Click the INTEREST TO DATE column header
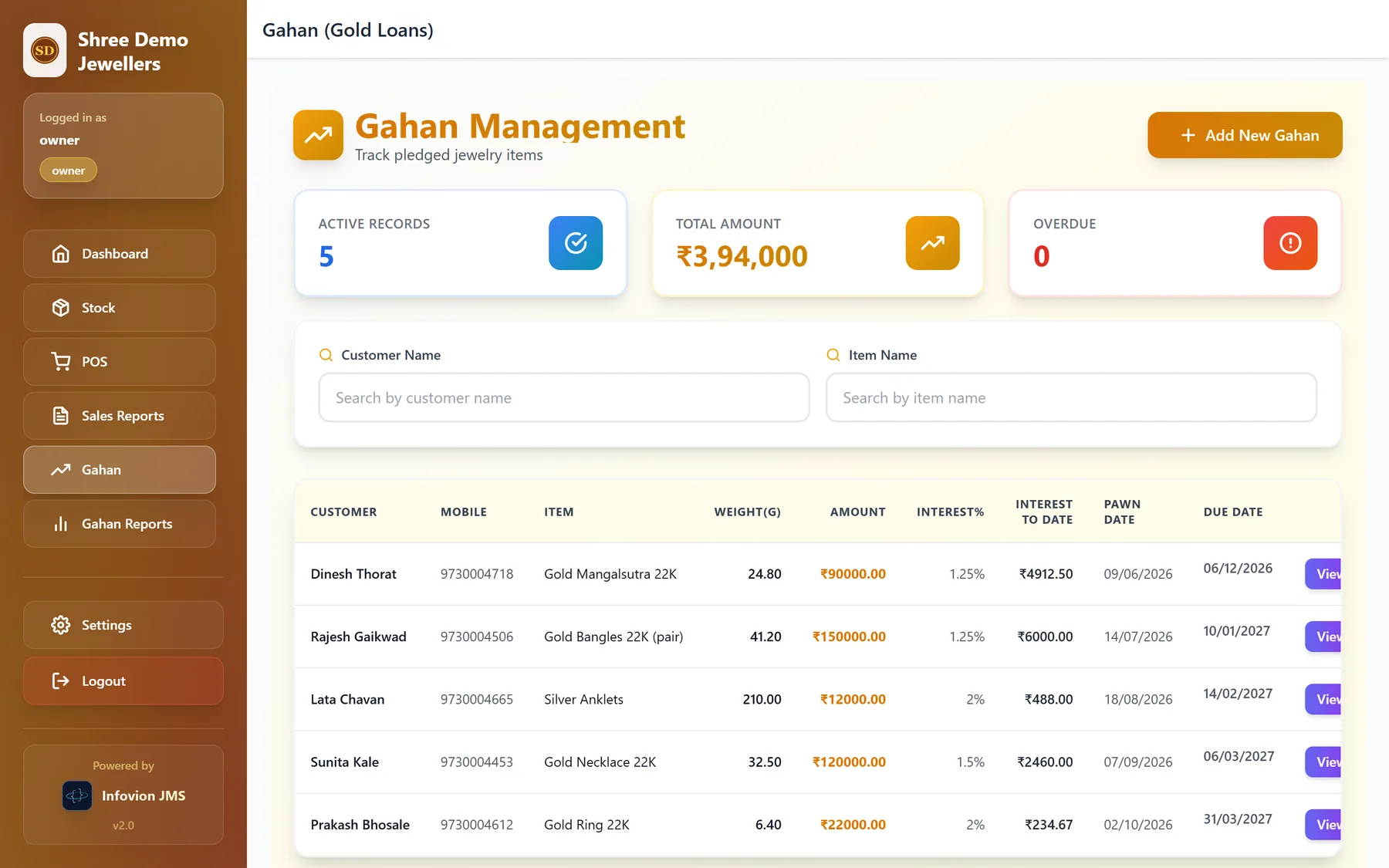The width and height of the screenshot is (1389, 868). [1044, 512]
